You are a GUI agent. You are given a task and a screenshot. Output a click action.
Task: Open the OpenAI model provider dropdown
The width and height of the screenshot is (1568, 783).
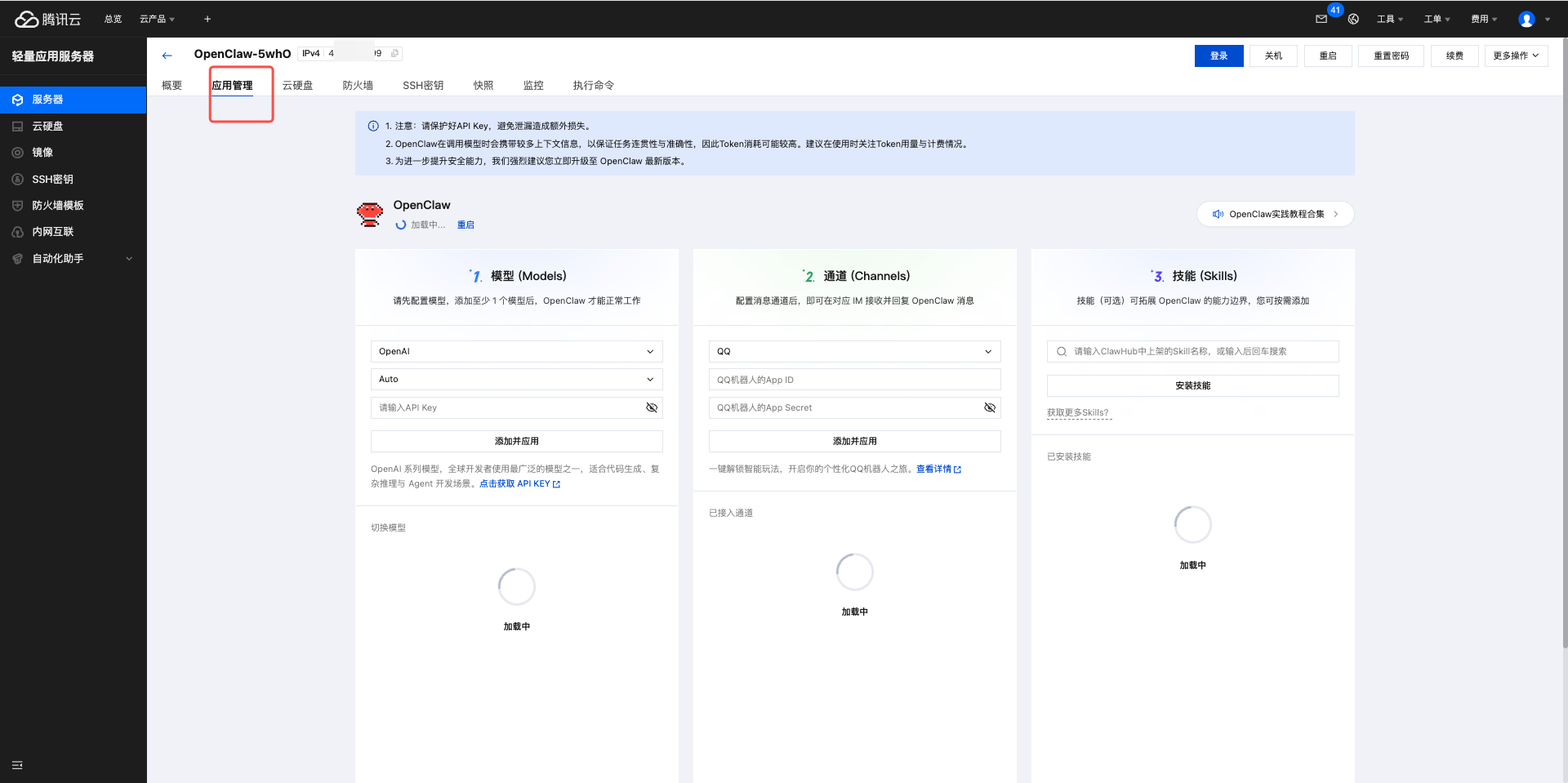516,352
